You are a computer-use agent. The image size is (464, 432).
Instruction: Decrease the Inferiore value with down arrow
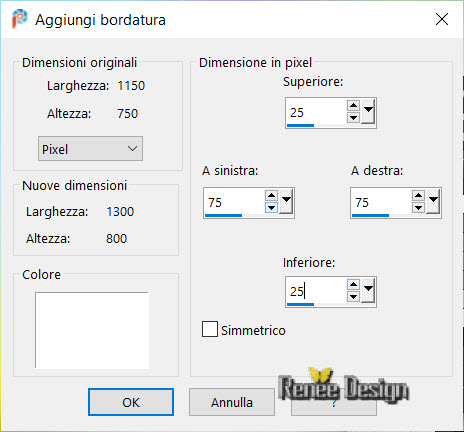pyautogui.click(x=353, y=296)
